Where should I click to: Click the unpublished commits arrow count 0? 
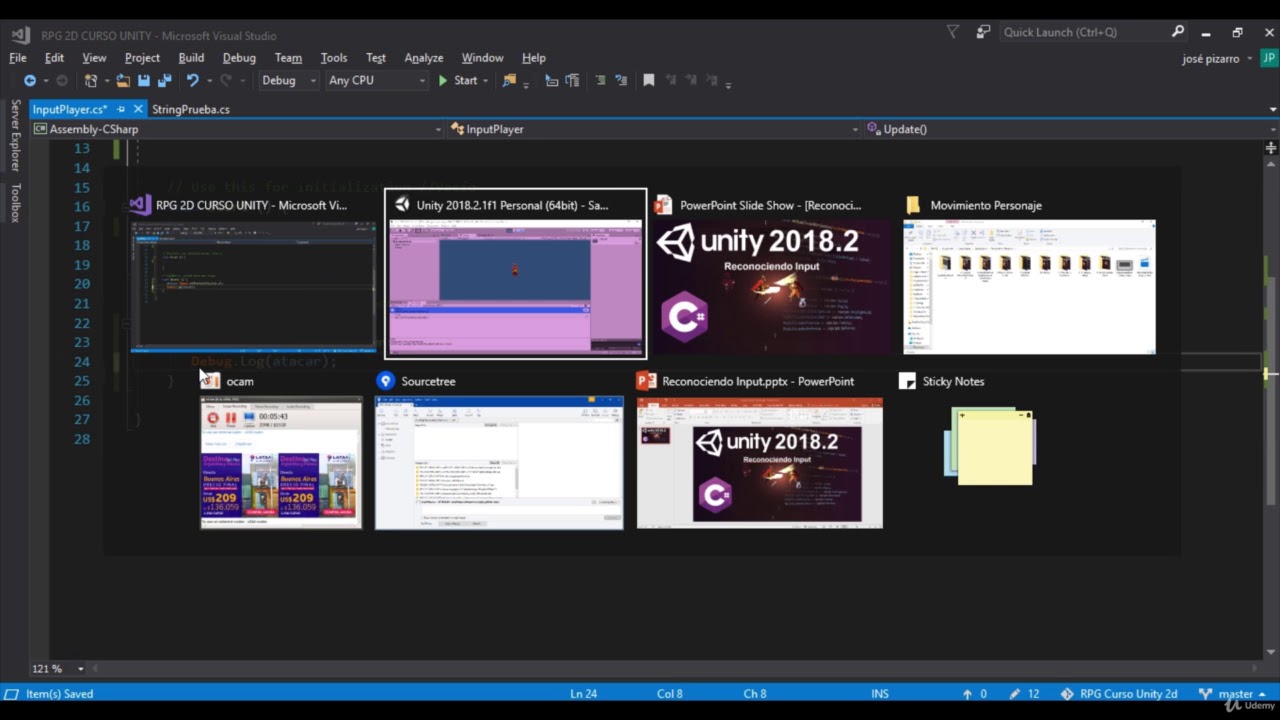pos(975,694)
